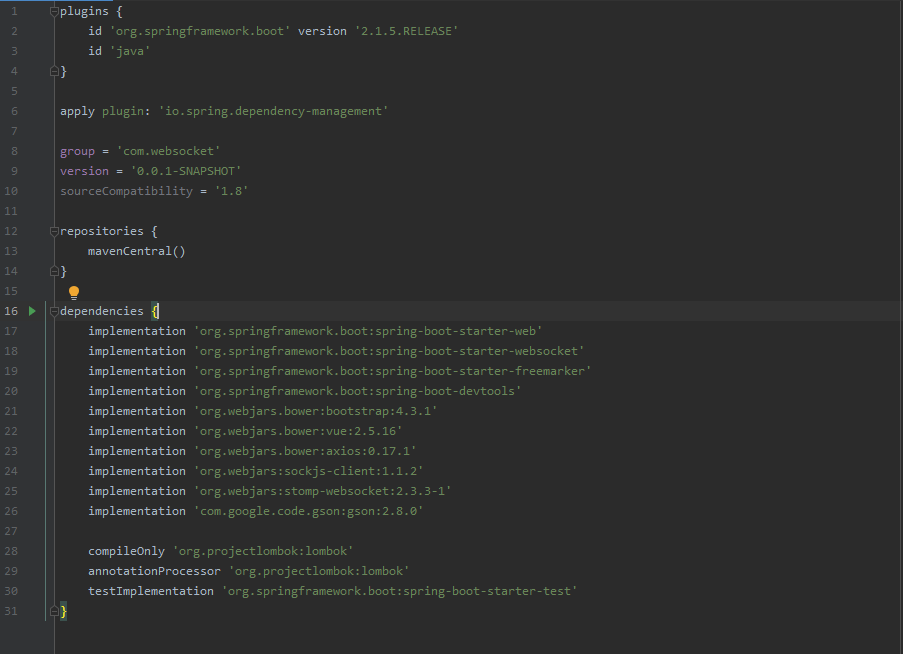
Task: Click the 'io.spring.dependency-management' plugin string
Action: pos(272,111)
